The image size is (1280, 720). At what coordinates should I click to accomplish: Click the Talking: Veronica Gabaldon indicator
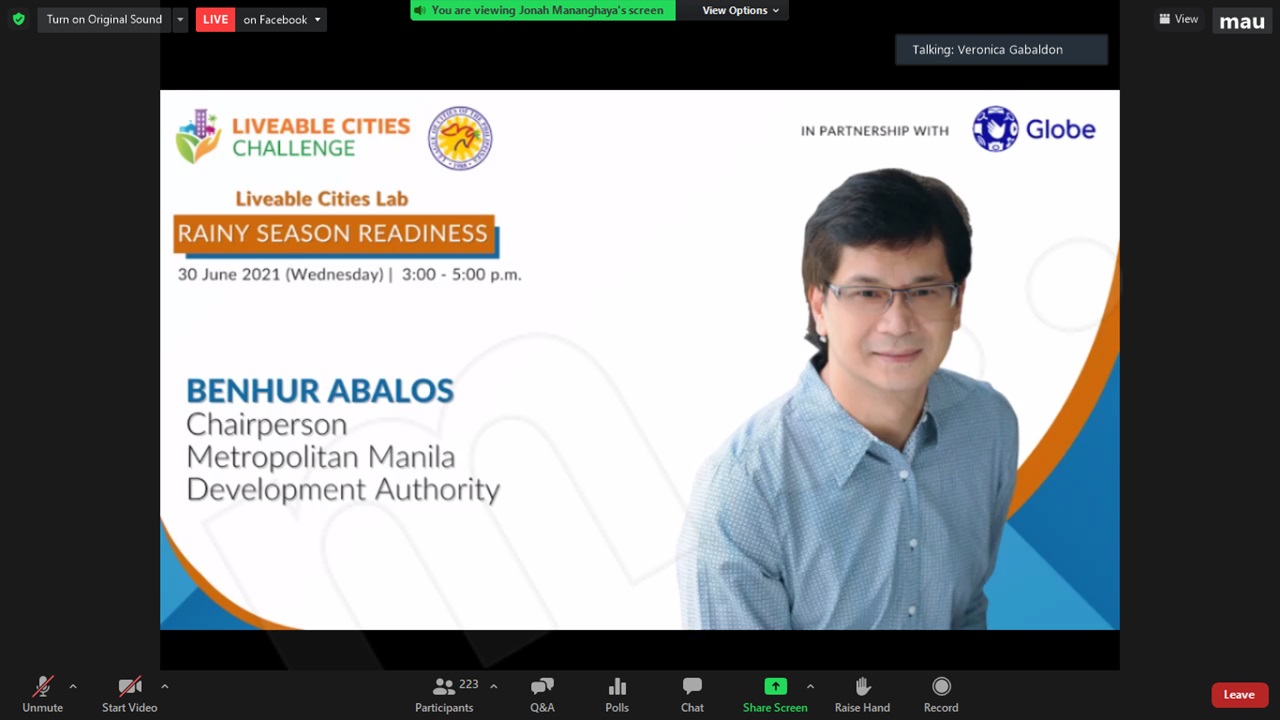[1001, 49]
